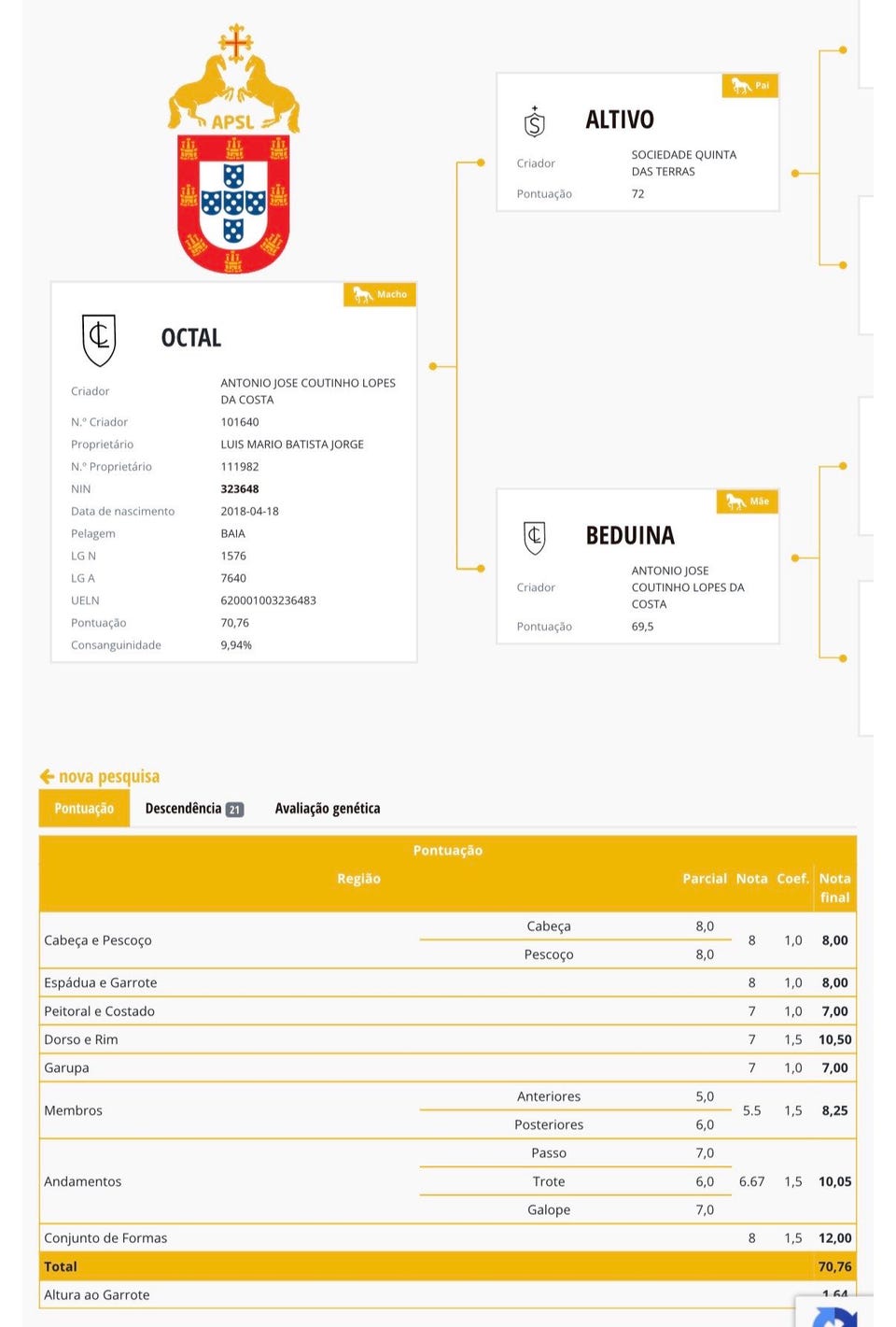Click the SOCIEDADE QUINTA DAS TERRAS breeder text
Screen dimensions: 896x1327
[684, 163]
